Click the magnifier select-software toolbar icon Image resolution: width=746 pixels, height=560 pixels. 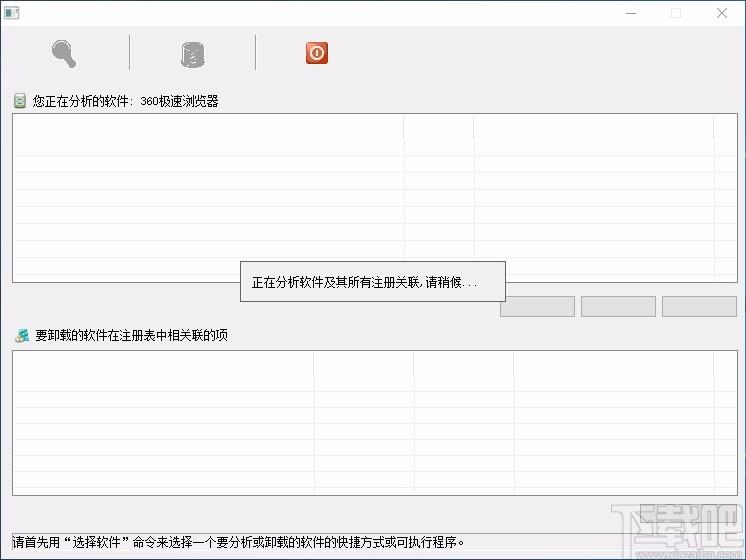tap(64, 54)
